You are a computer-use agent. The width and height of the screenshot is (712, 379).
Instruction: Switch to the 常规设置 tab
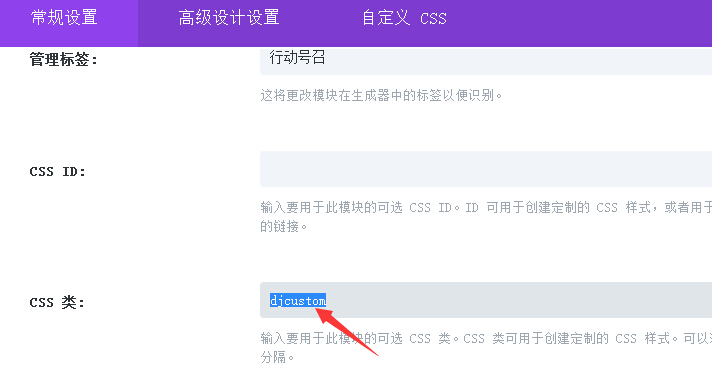[64, 18]
